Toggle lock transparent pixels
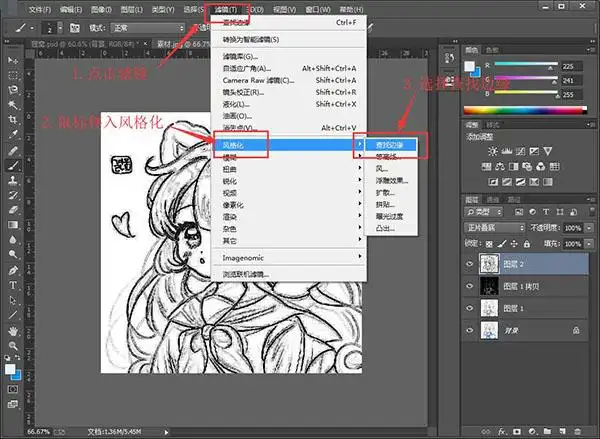Viewport: 600px width, 439px height. (489, 243)
